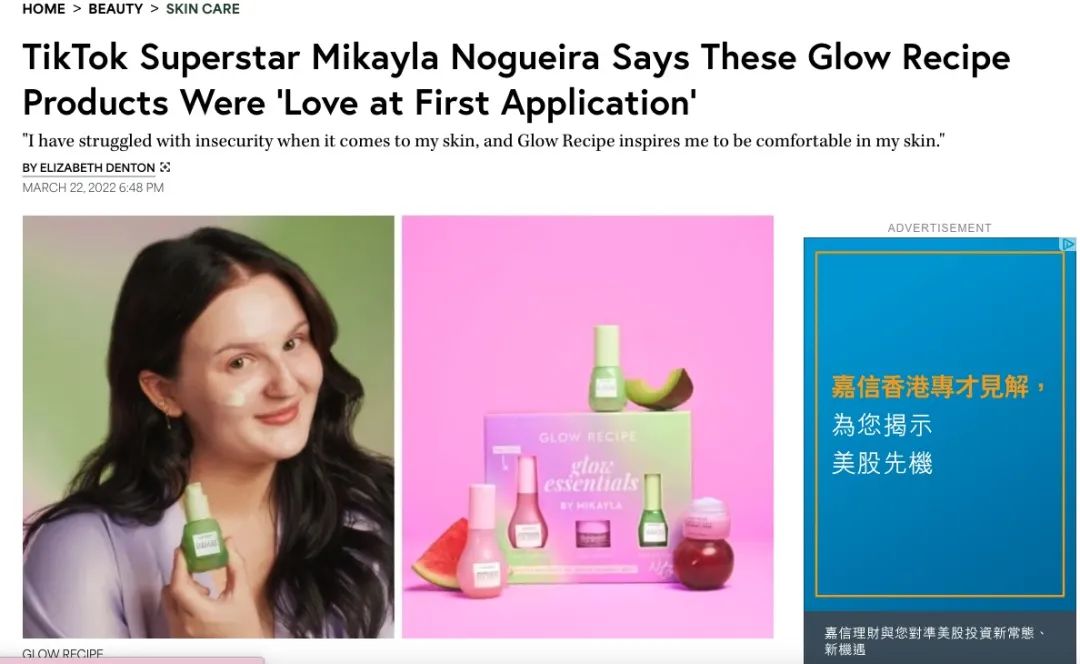Open the BEAUTY breadcrumb category
This screenshot has width=1080, height=664.
pos(116,9)
